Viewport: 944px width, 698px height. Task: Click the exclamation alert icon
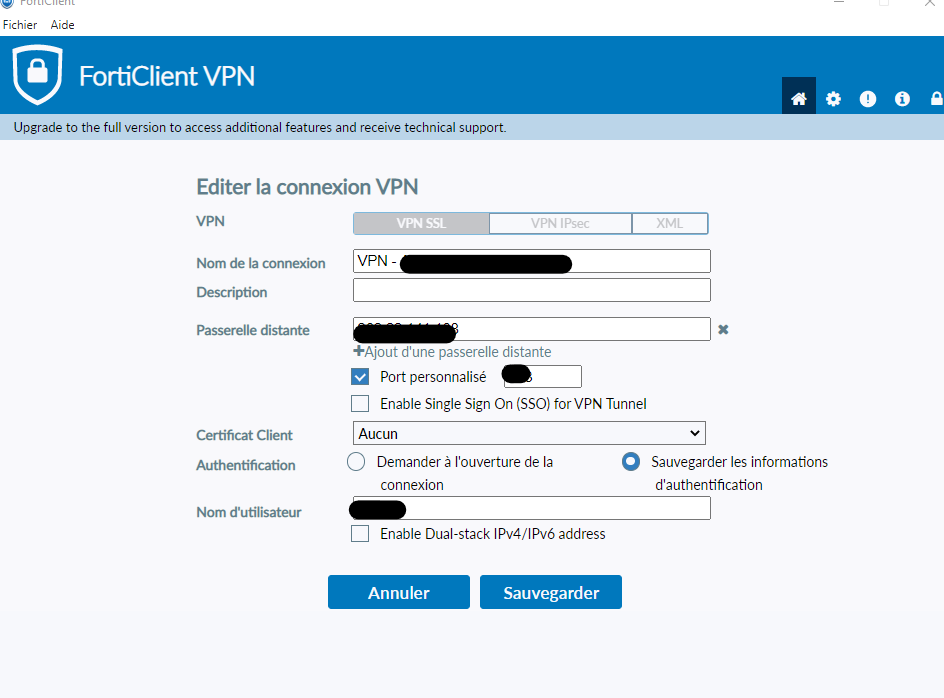pyautogui.click(x=868, y=98)
